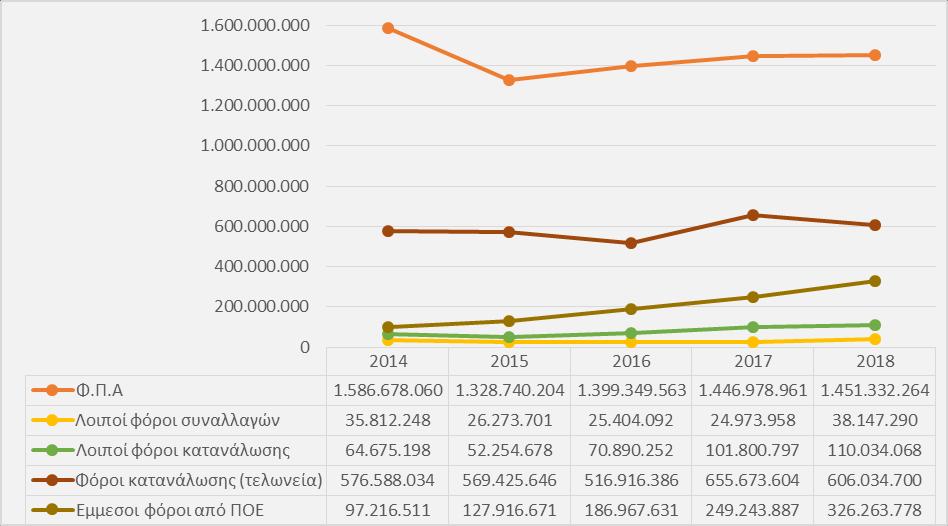948x526 pixels.
Task: Click the brown τελωνεία data point for 2017
Action: [753, 215]
